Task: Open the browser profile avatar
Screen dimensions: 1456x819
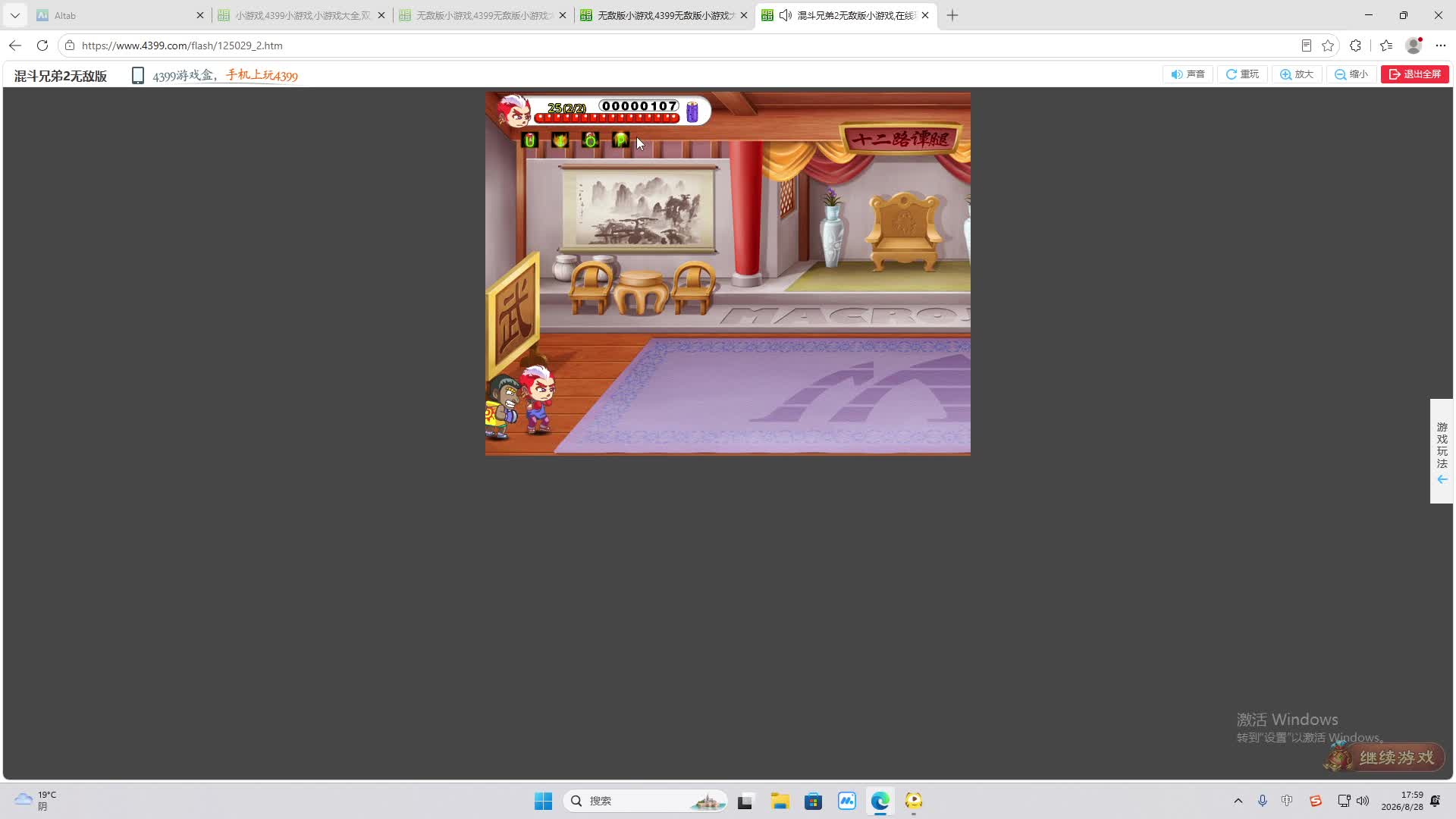Action: [x=1414, y=45]
